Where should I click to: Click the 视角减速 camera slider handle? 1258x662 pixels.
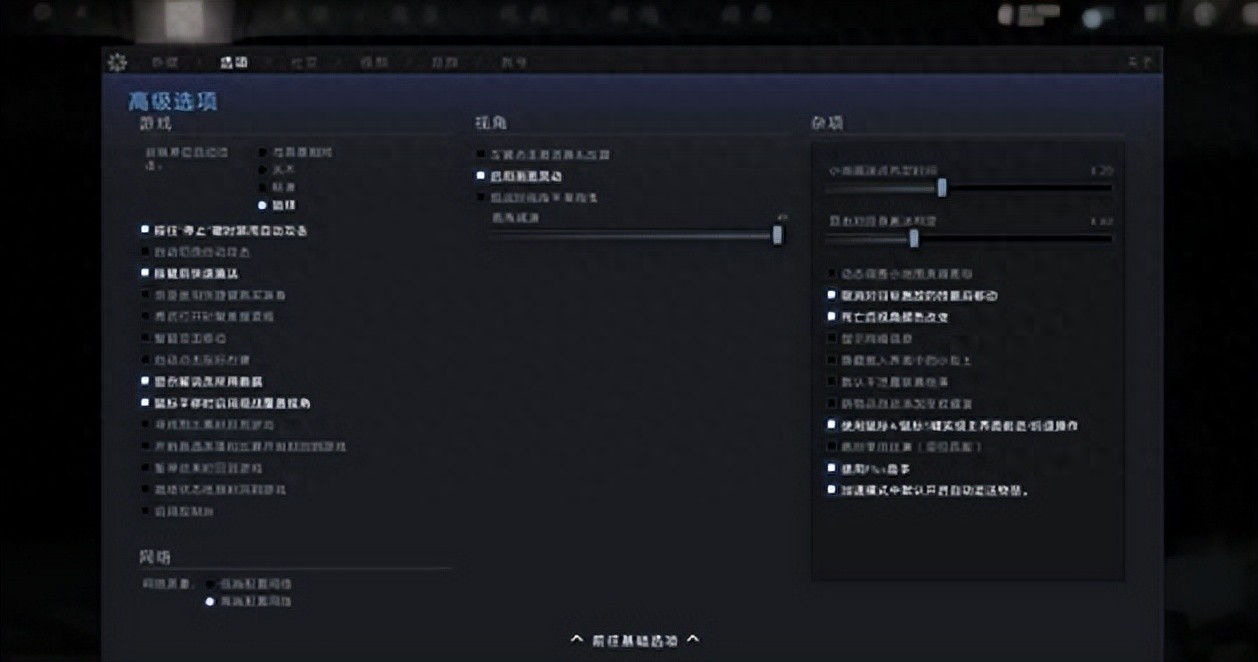coord(777,235)
